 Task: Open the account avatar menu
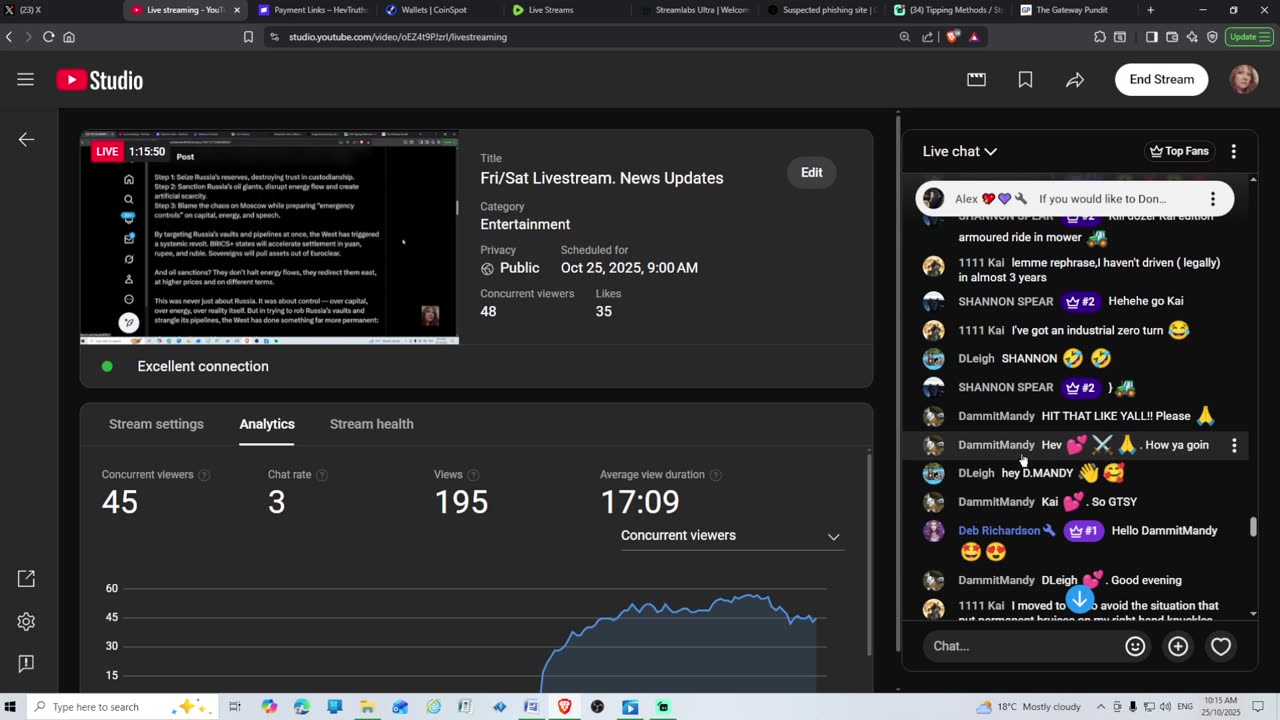pos(1244,80)
